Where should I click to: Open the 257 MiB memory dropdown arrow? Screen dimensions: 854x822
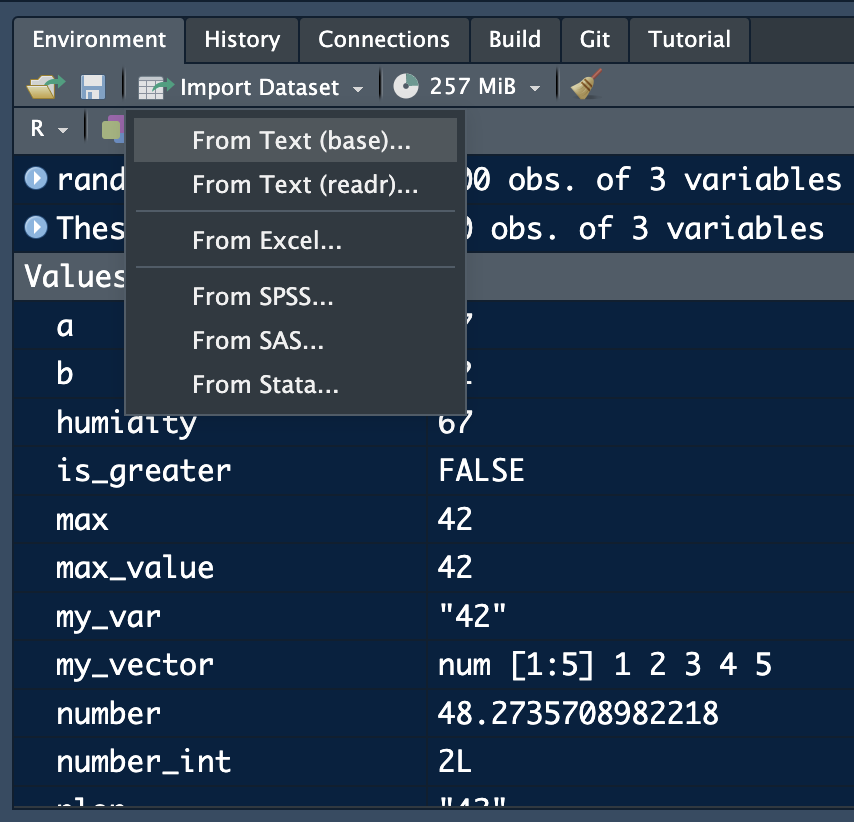click(x=535, y=89)
